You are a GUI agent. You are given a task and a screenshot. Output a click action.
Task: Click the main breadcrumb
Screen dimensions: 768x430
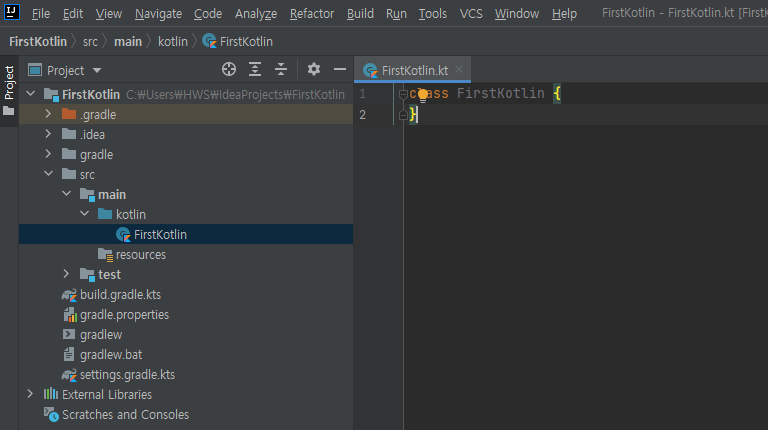[128, 42]
